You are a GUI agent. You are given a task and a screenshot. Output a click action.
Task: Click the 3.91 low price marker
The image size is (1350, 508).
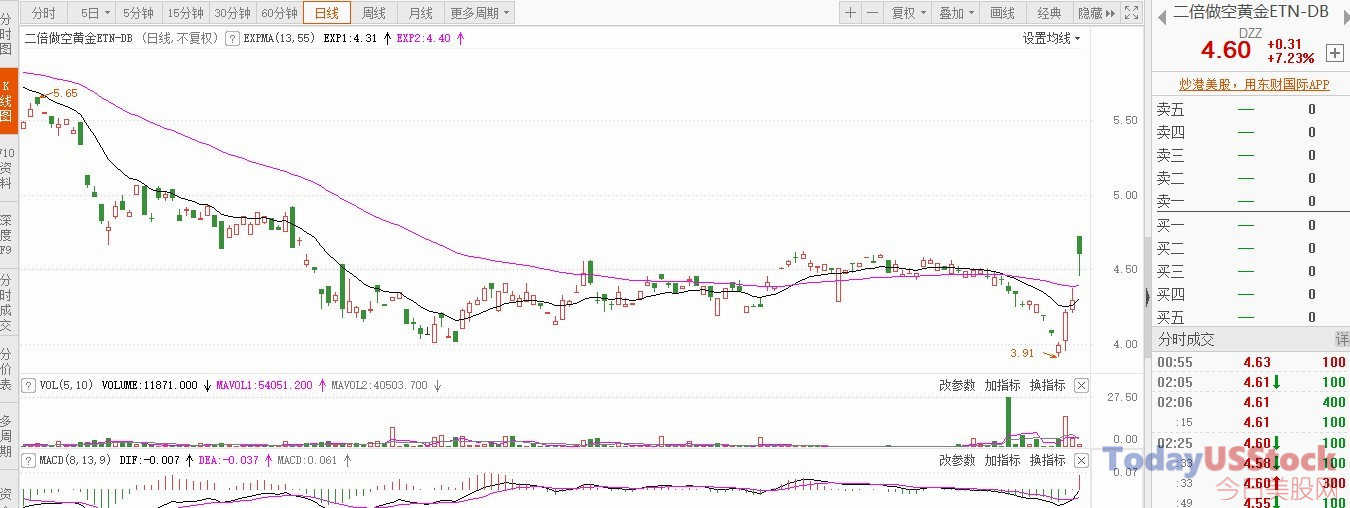[x=1022, y=353]
